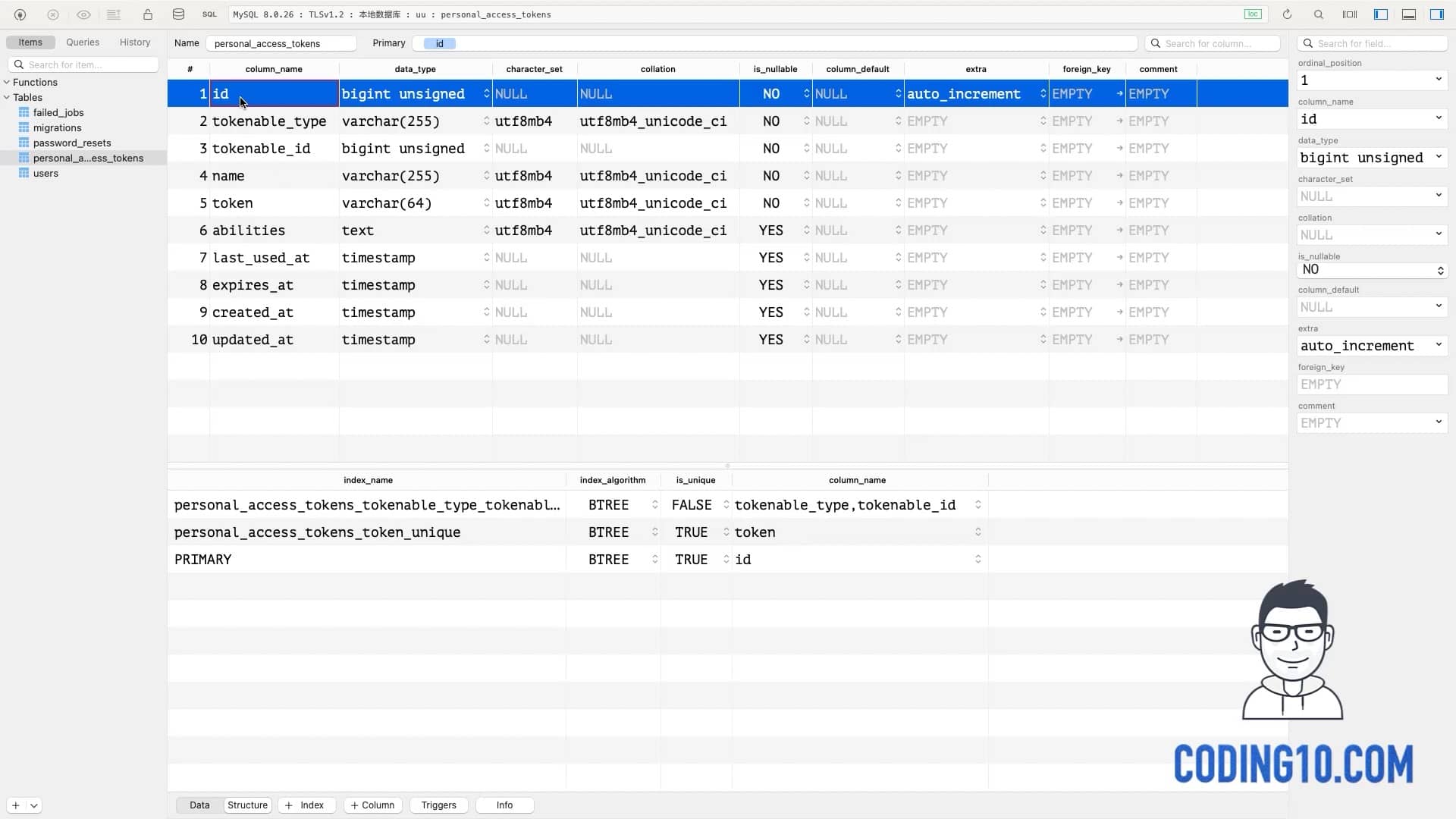1456x819 pixels.
Task: Switch to the Items tab
Action: [30, 42]
